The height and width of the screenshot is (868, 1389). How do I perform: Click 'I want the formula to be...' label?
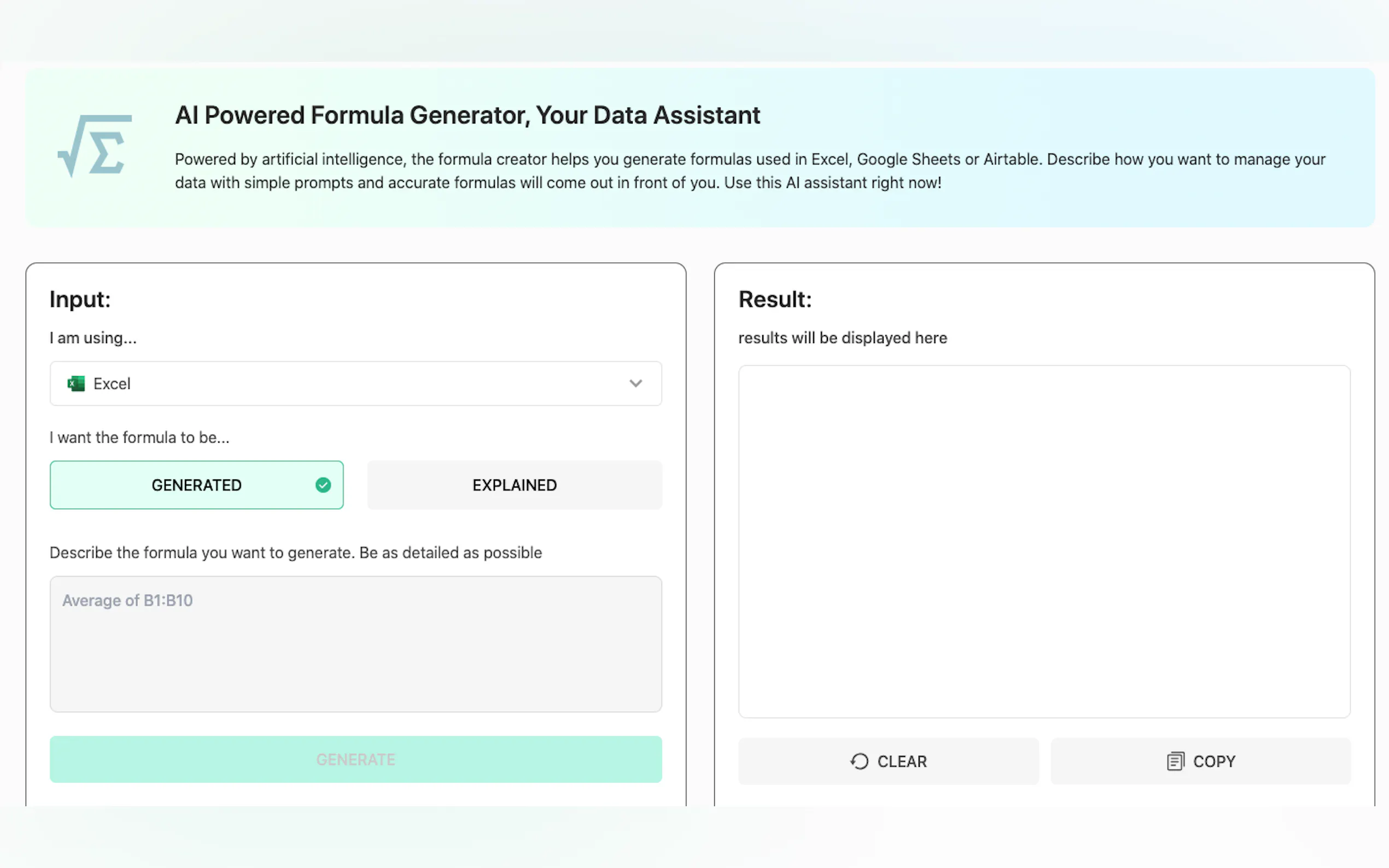(x=139, y=438)
